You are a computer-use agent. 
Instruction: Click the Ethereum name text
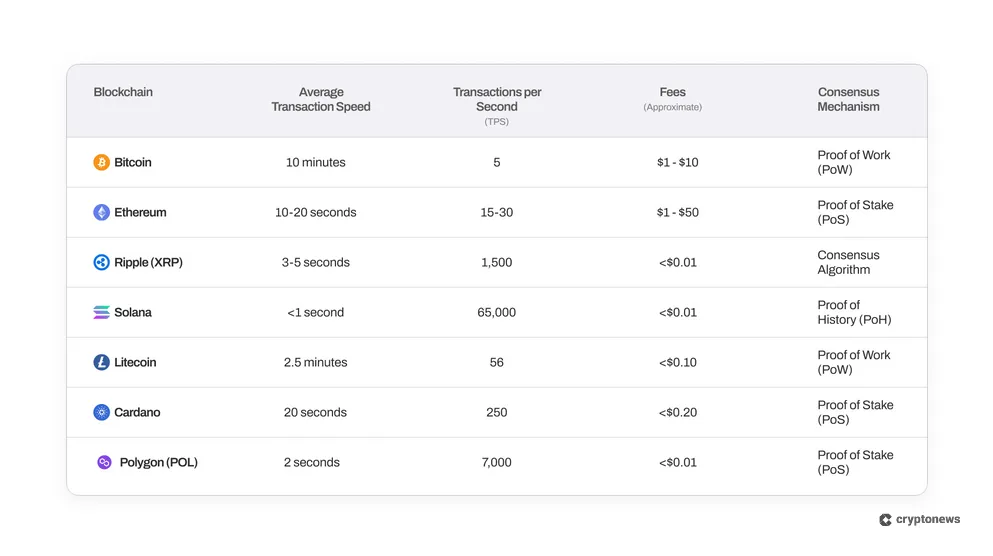pos(141,212)
